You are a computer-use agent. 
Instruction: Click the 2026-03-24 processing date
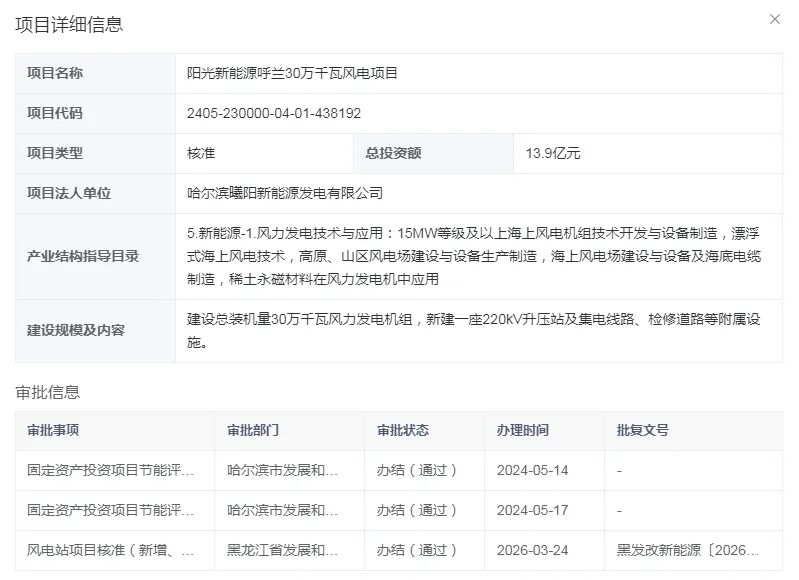(532, 550)
